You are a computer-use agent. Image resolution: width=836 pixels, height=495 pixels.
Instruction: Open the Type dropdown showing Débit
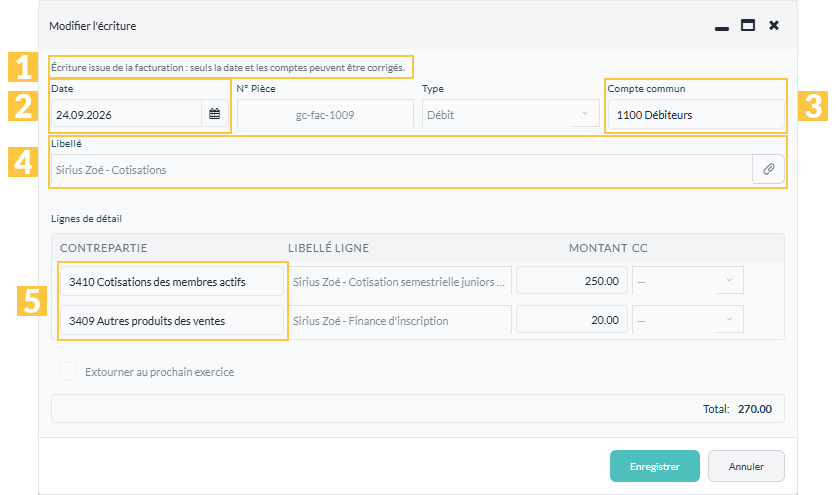(511, 114)
